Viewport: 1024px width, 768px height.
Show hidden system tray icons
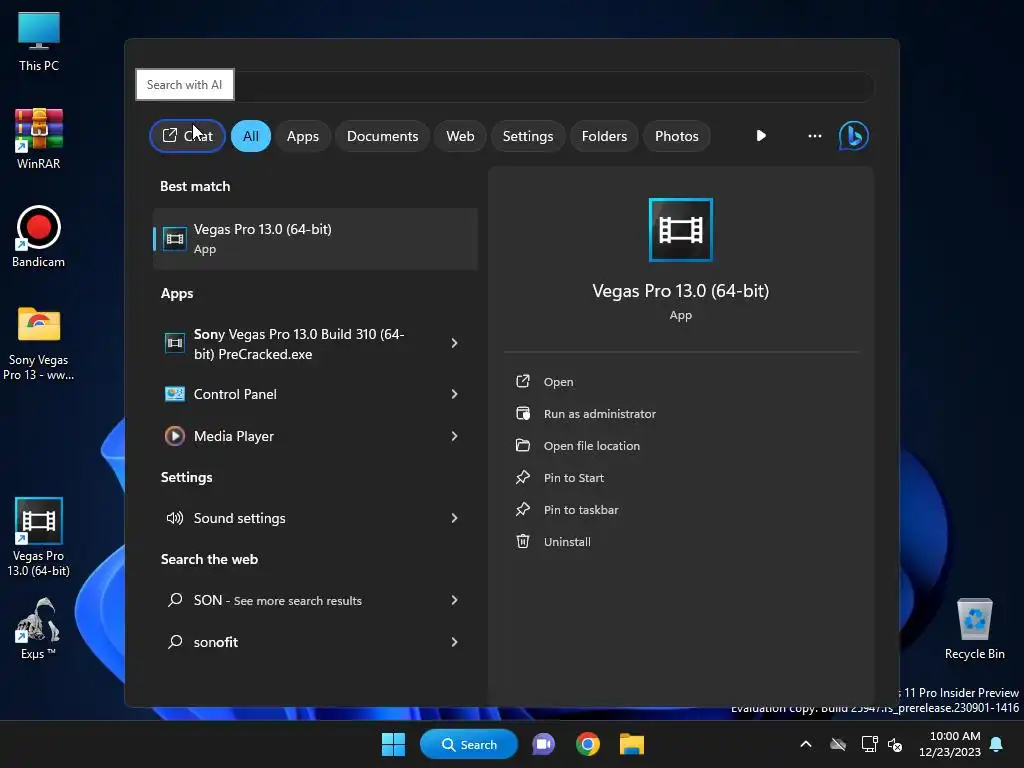pyautogui.click(x=806, y=744)
